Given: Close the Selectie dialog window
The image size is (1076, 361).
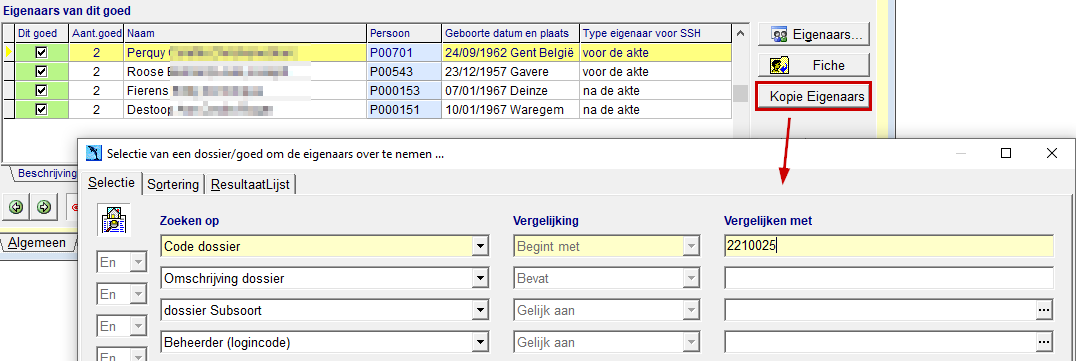Looking at the screenshot, I should [1051, 154].
